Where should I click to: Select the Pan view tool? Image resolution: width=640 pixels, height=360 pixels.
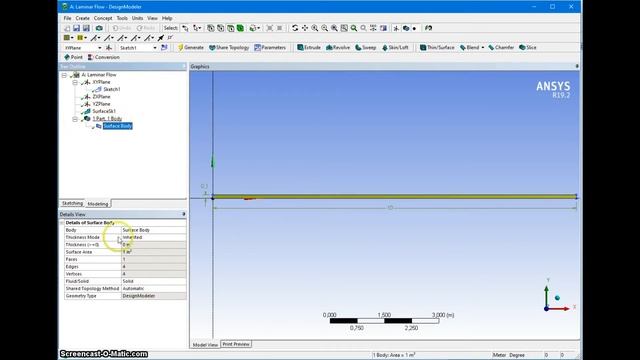tap(305, 28)
